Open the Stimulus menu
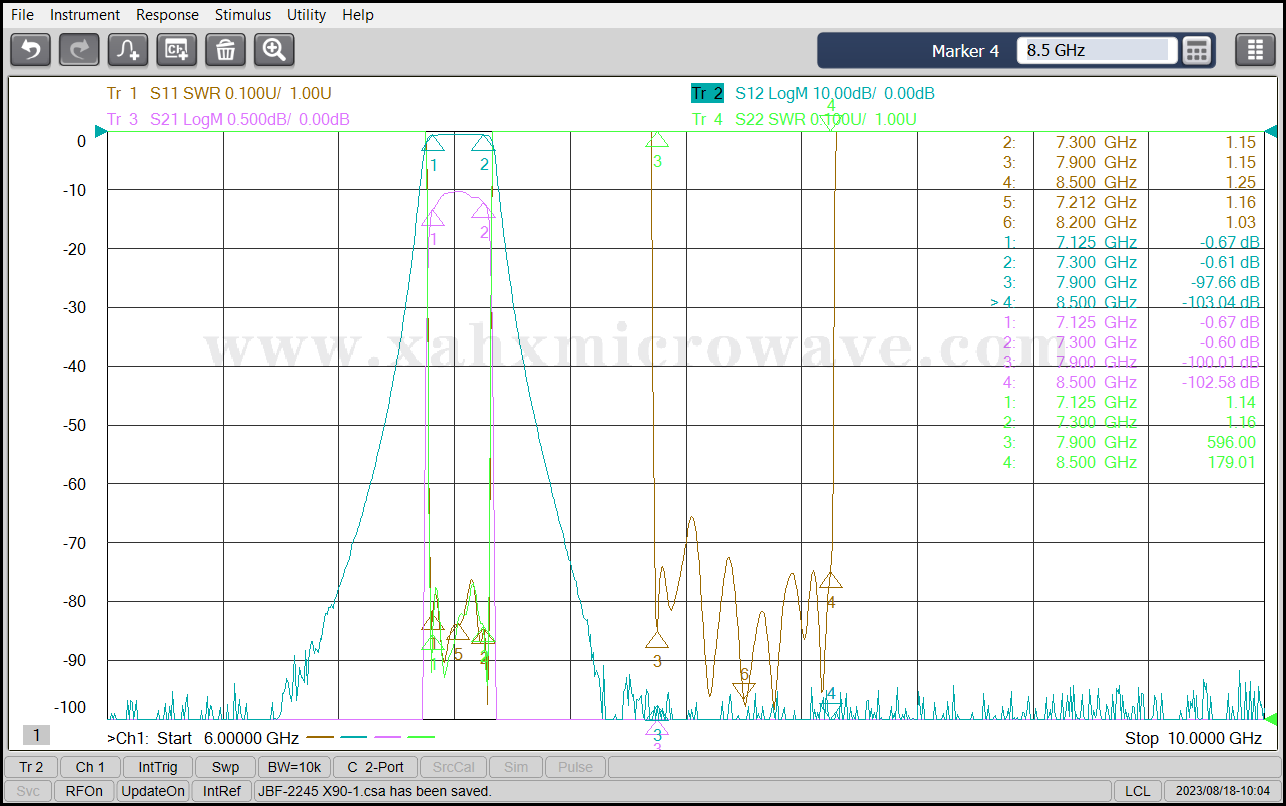 (x=243, y=15)
